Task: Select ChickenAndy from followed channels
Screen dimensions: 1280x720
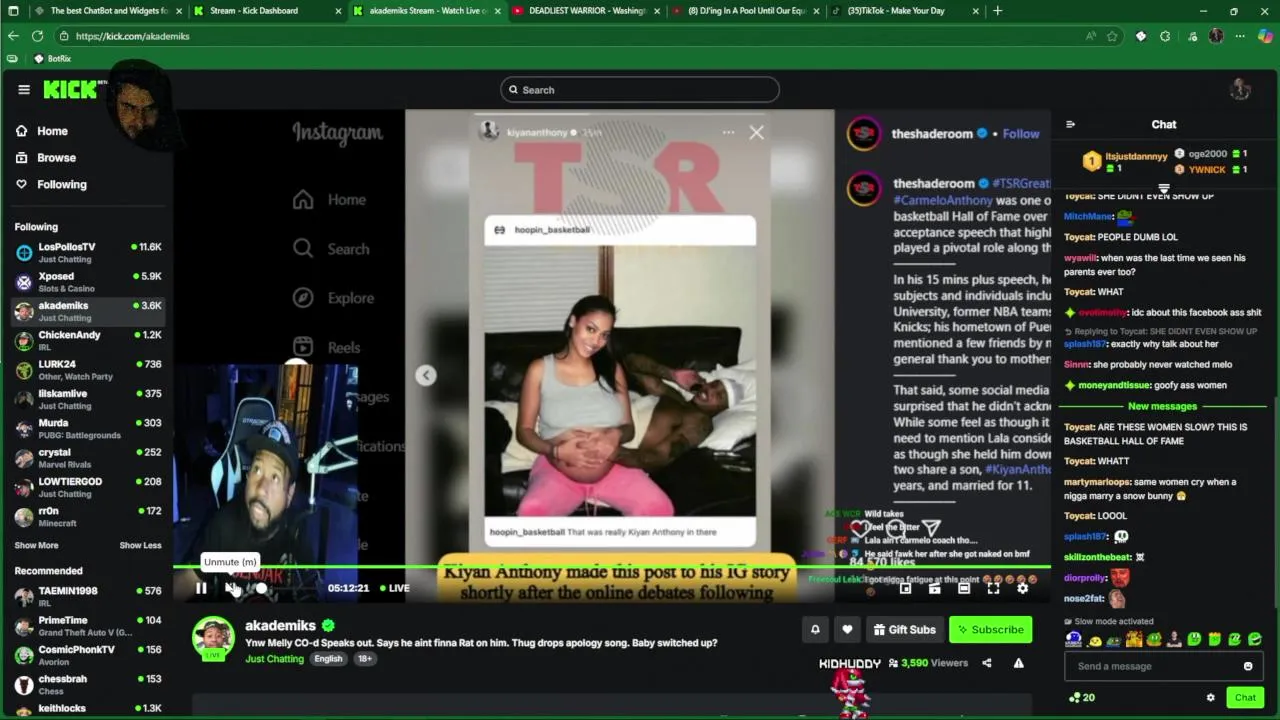Action: click(x=88, y=340)
